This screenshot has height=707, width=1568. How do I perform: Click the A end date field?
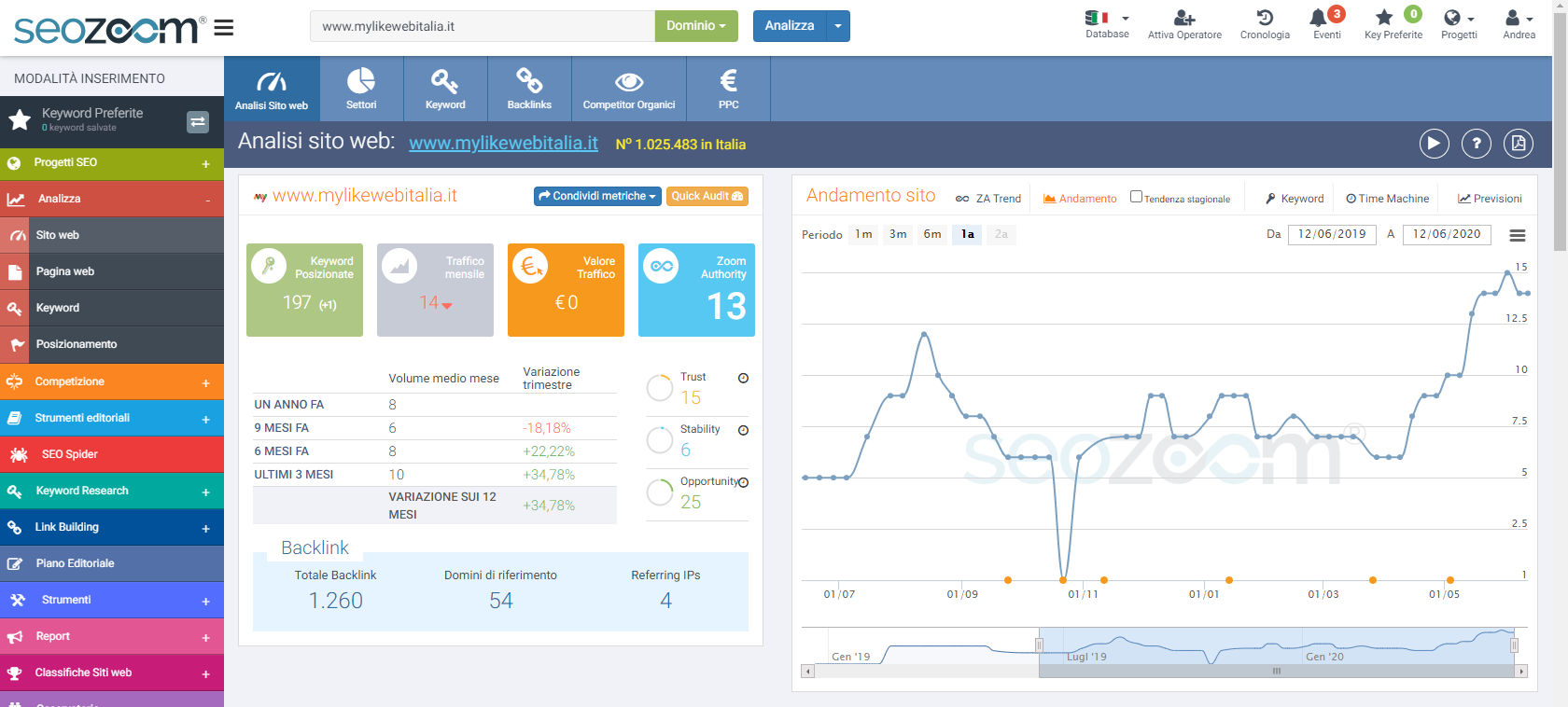(x=1447, y=234)
